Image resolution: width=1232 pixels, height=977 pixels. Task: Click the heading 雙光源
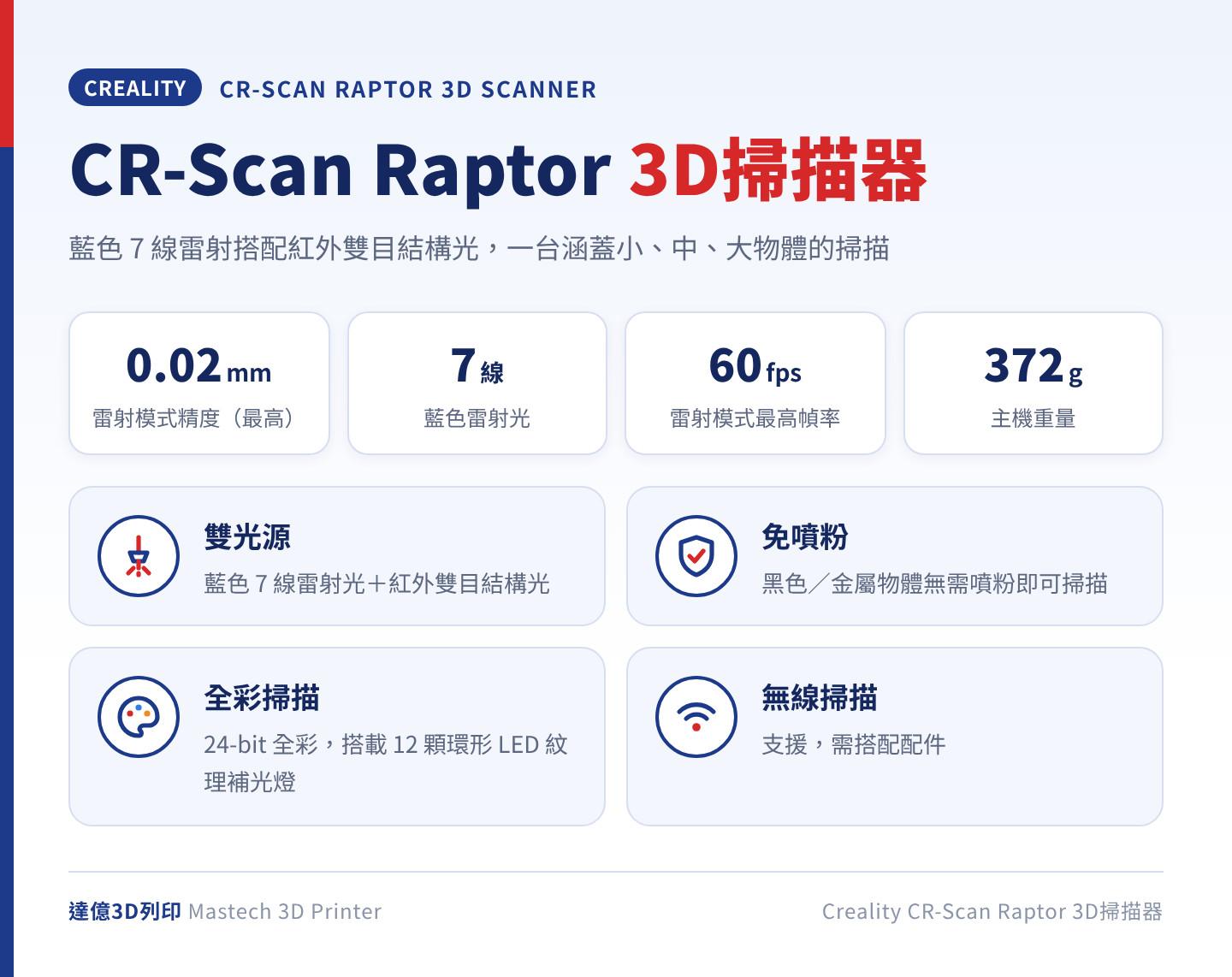pyautogui.click(x=247, y=537)
